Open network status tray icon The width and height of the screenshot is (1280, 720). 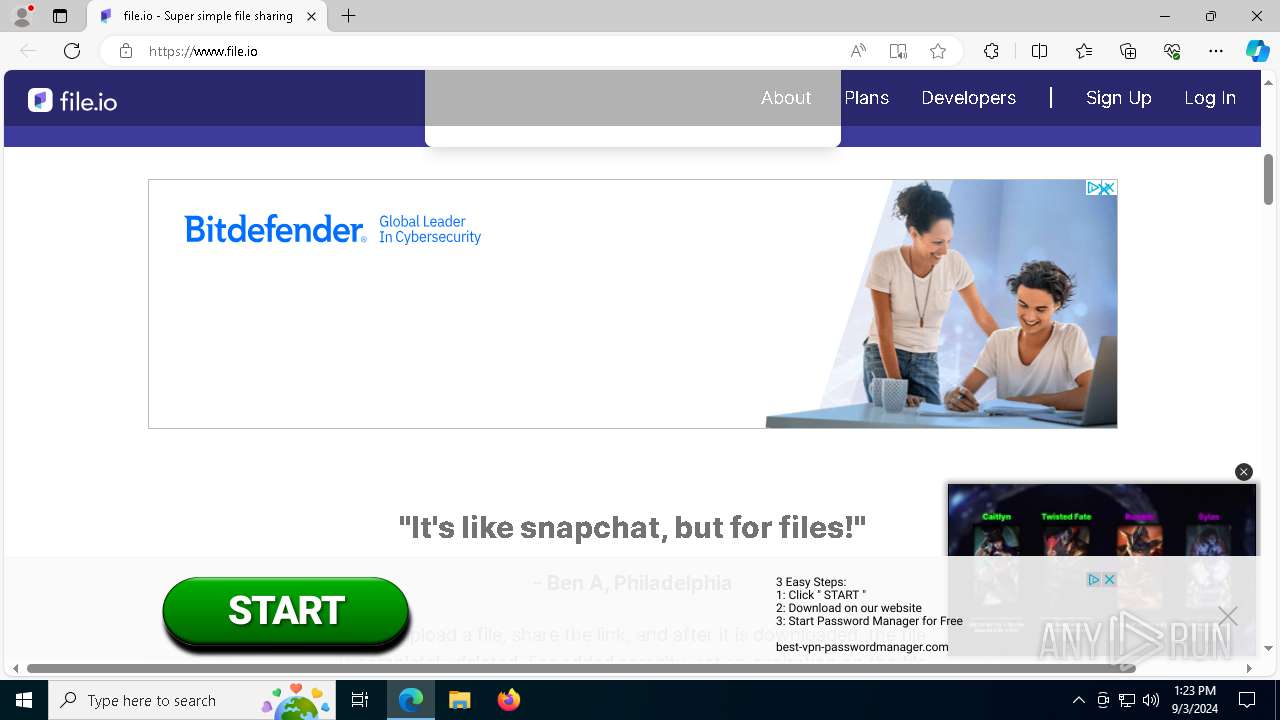pyautogui.click(x=1127, y=700)
